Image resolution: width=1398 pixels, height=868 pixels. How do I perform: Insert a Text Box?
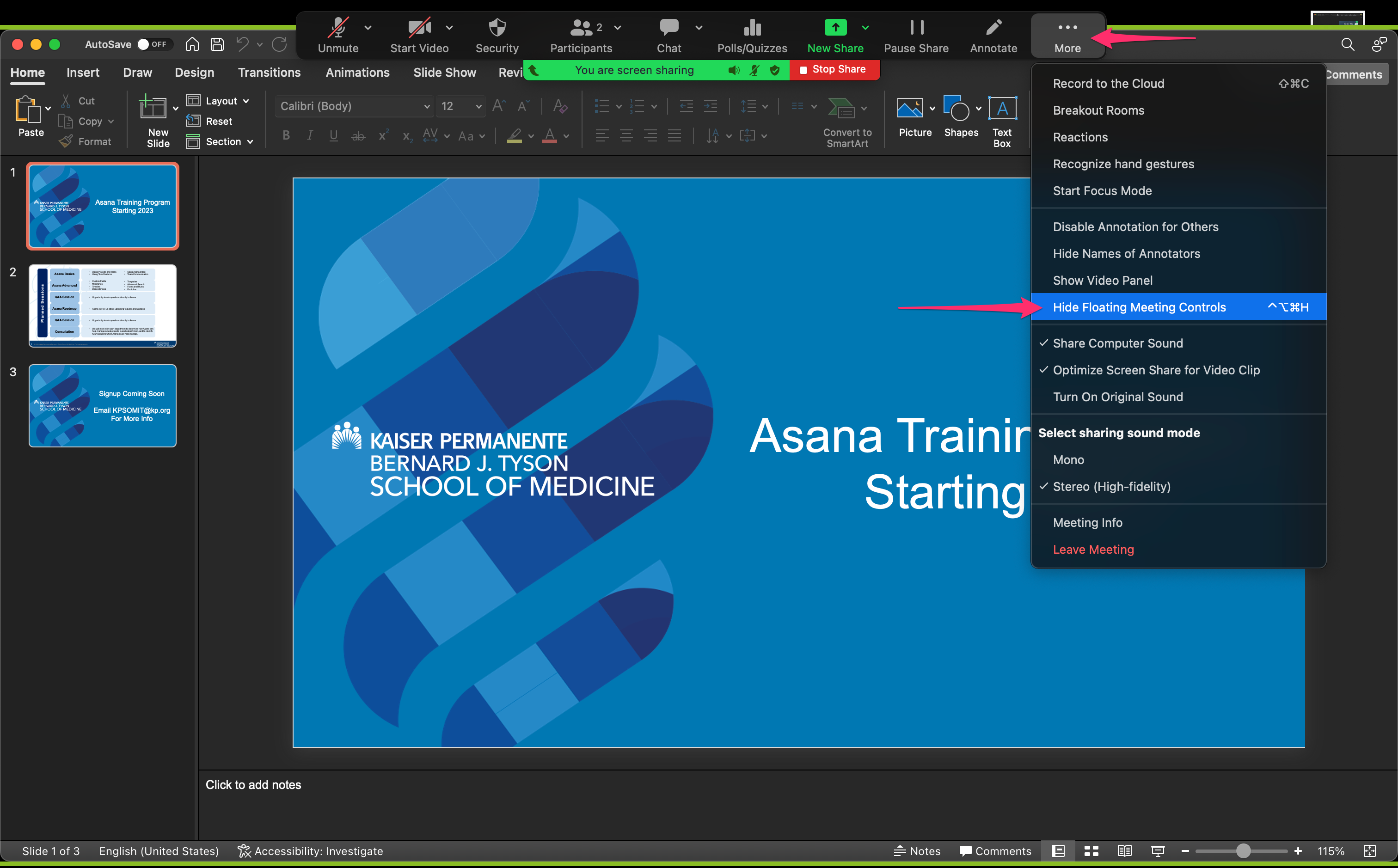[1002, 122]
